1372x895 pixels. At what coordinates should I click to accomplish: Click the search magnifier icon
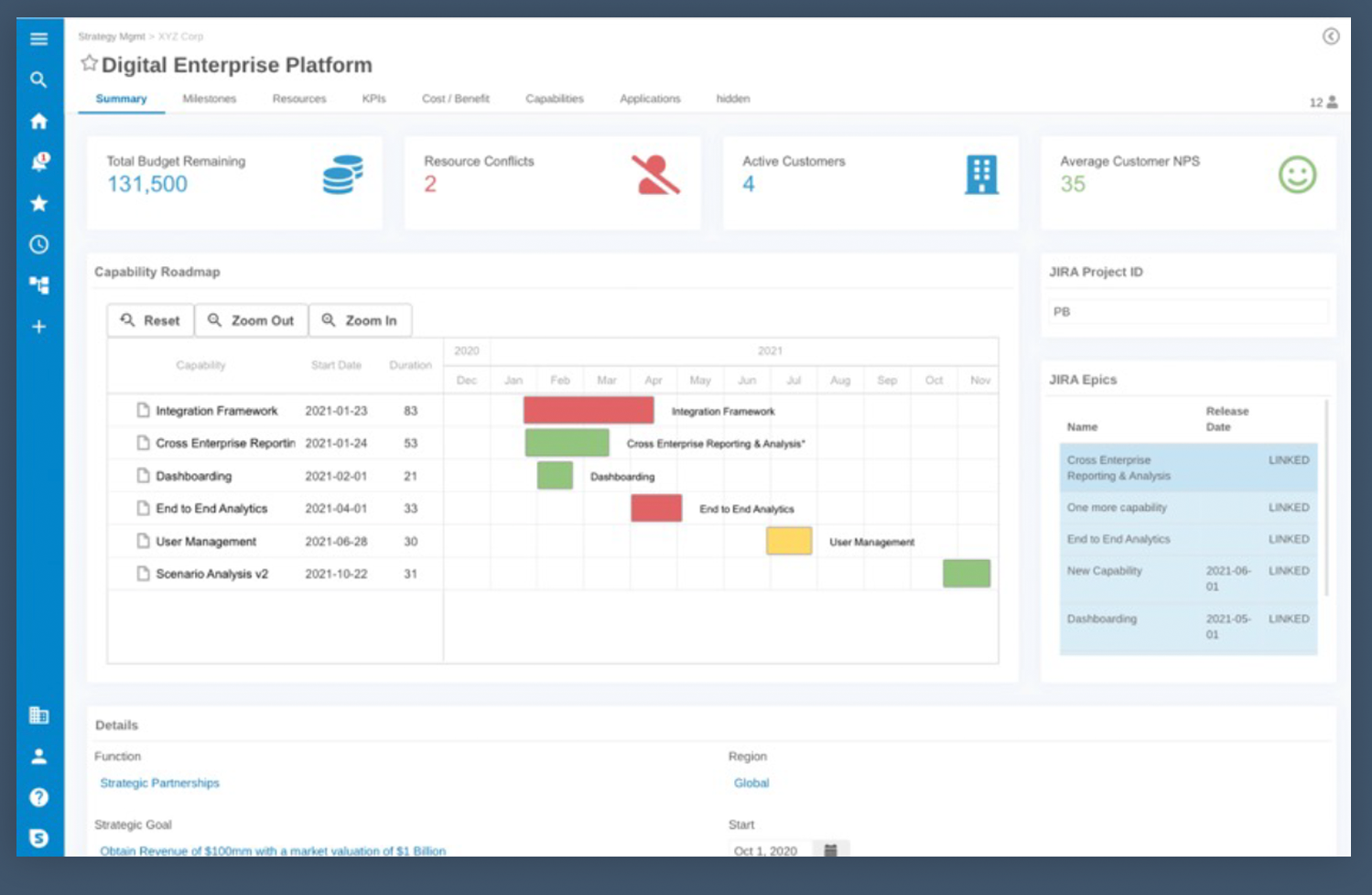coord(38,80)
